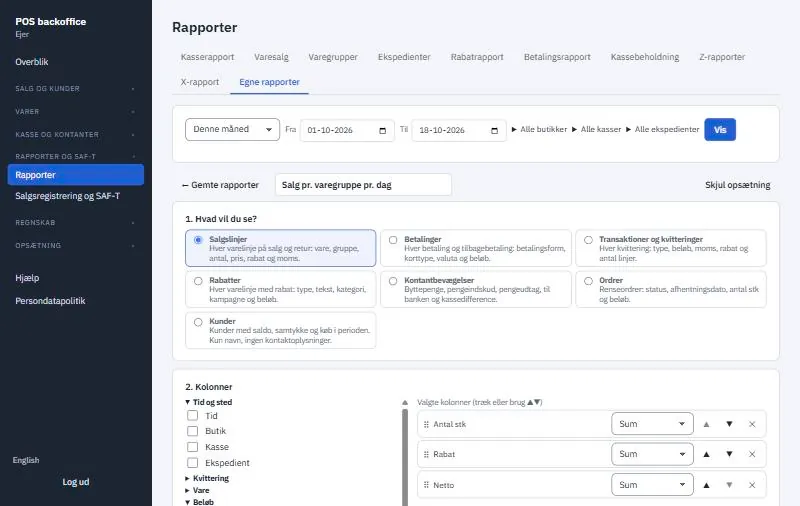Click the blue Vis button

click(x=720, y=130)
